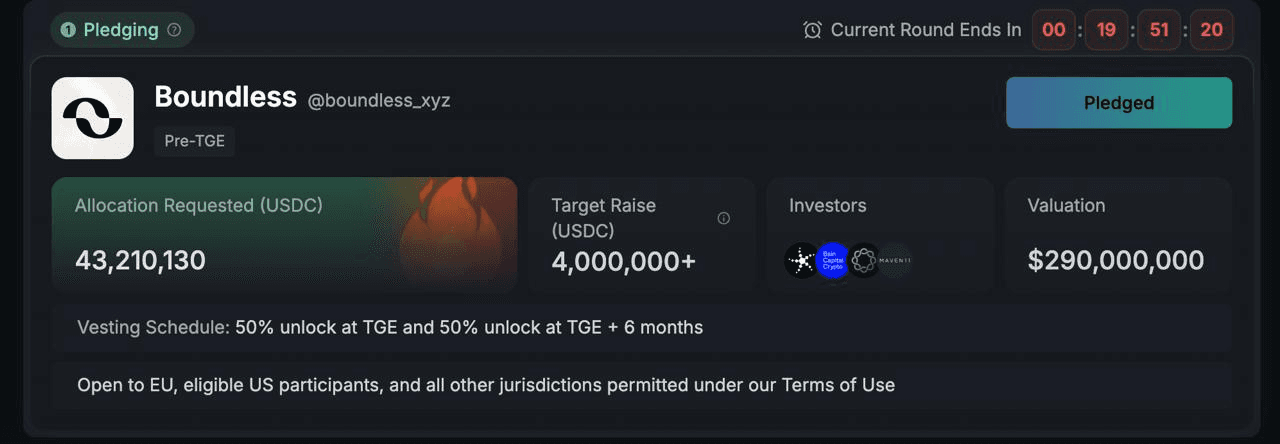Screen dimensions: 1280x444
Task: Click the alarm clock icon by the countdown
Action: pyautogui.click(x=812, y=30)
